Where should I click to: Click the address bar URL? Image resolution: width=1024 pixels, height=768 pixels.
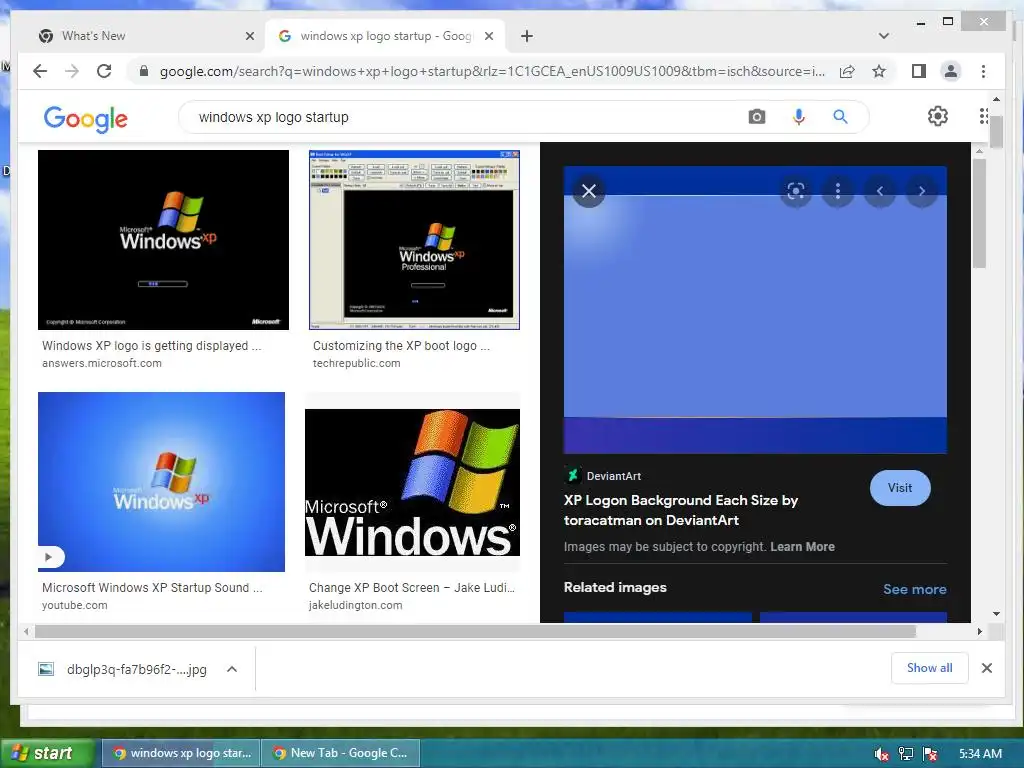(492, 71)
